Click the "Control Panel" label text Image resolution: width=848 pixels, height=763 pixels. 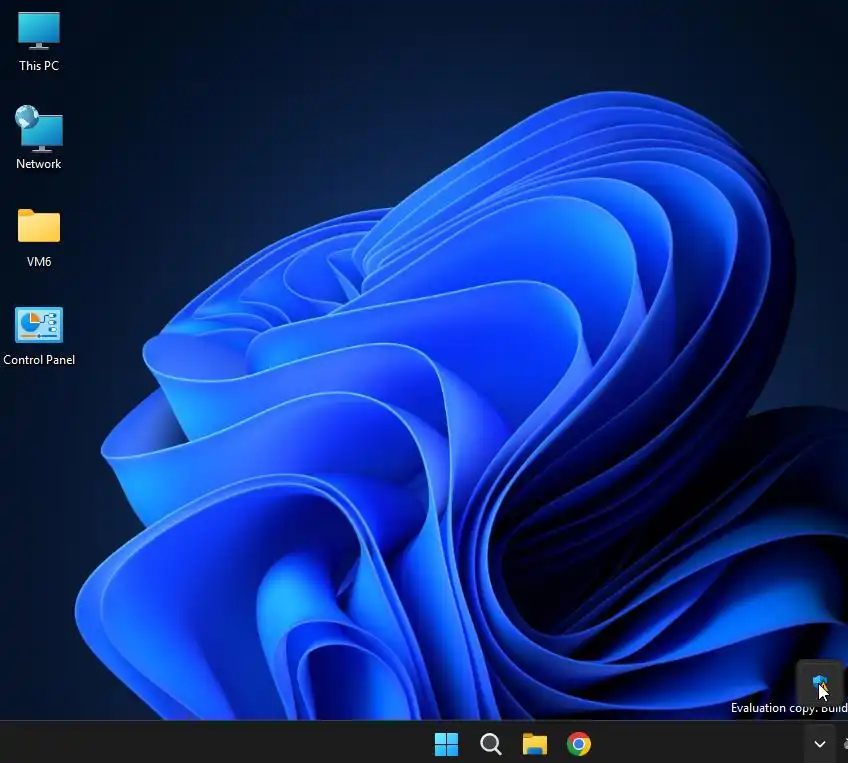[x=39, y=360]
